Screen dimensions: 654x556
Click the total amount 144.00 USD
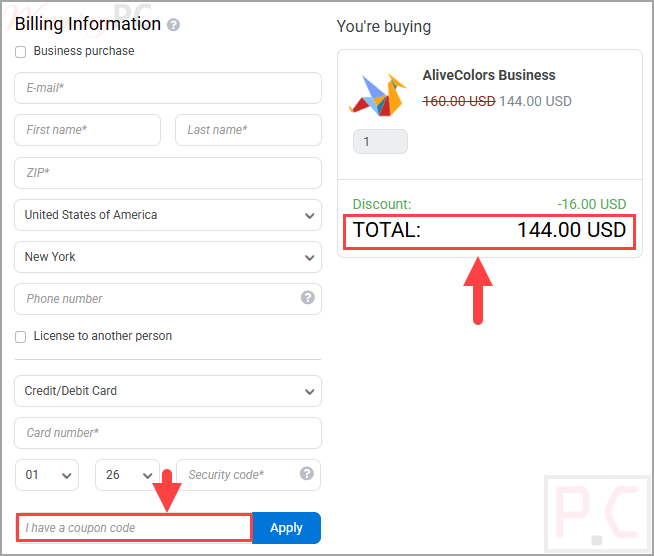coord(571,230)
